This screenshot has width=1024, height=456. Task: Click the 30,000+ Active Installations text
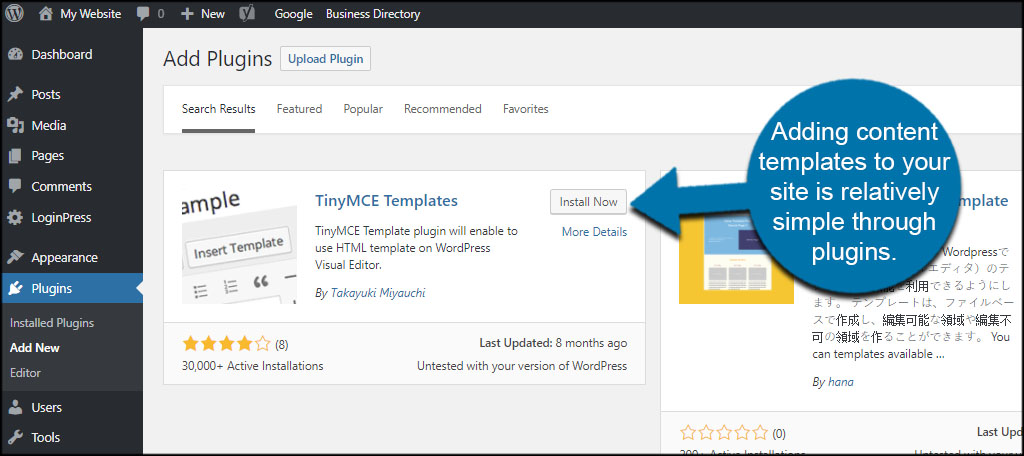[252, 366]
